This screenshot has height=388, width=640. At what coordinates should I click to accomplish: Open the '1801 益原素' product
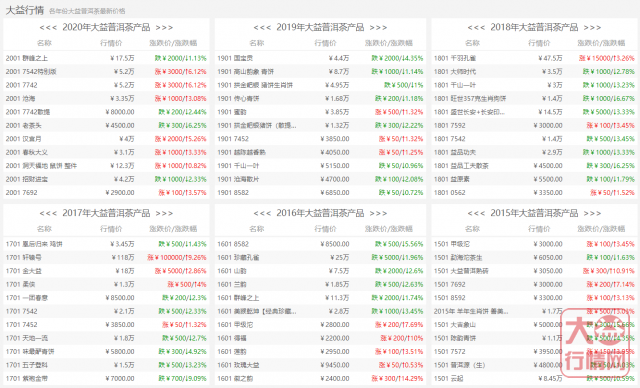(452, 179)
